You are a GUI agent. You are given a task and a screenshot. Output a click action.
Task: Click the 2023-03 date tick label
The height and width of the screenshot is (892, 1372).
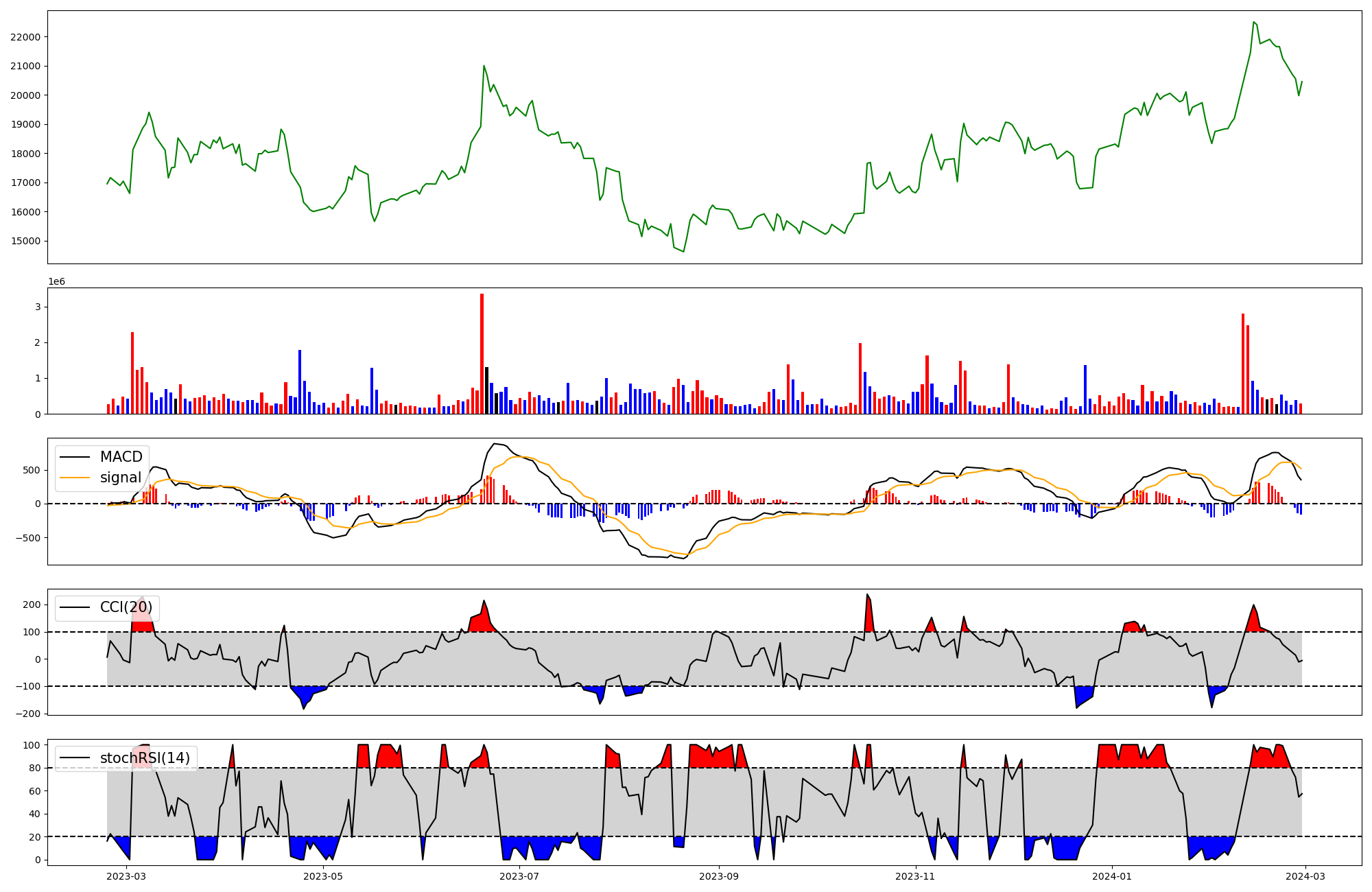pos(127,876)
